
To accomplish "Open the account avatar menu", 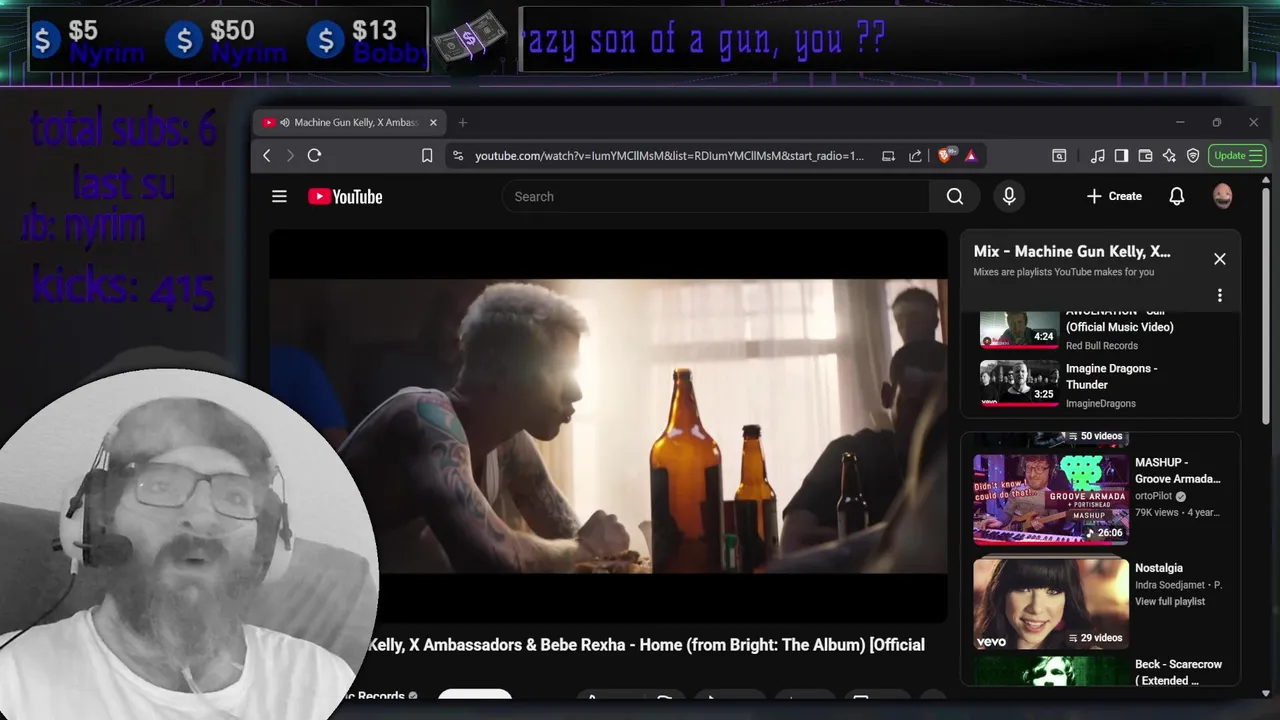I will click(x=1222, y=197).
